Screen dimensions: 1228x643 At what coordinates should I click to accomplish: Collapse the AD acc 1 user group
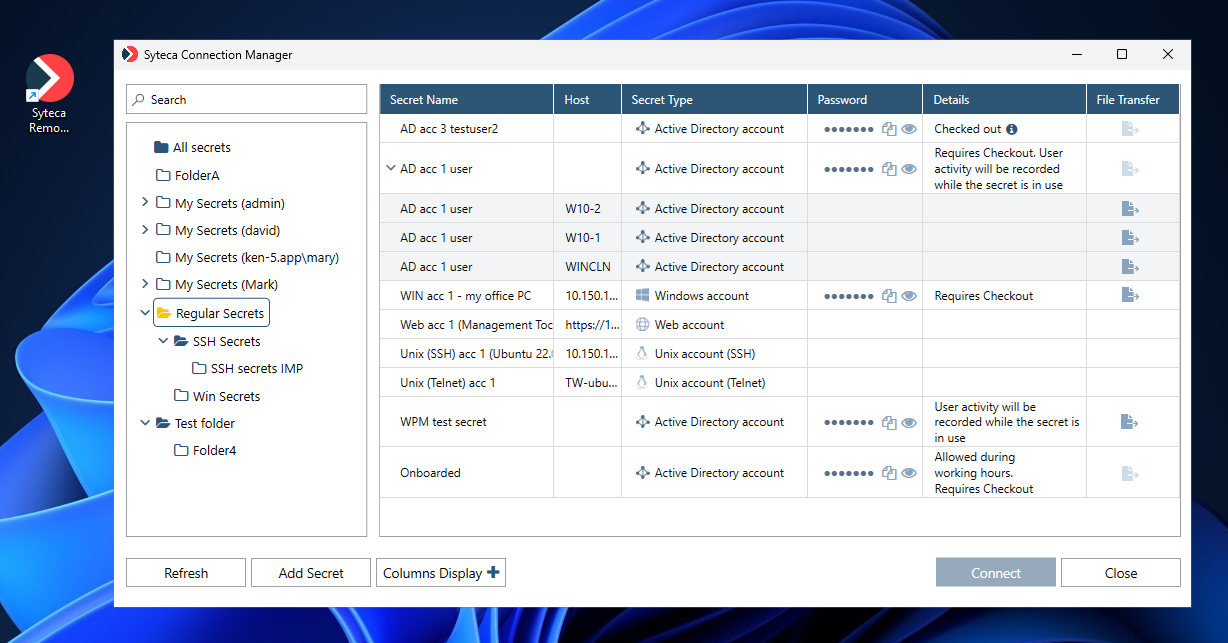(x=390, y=168)
